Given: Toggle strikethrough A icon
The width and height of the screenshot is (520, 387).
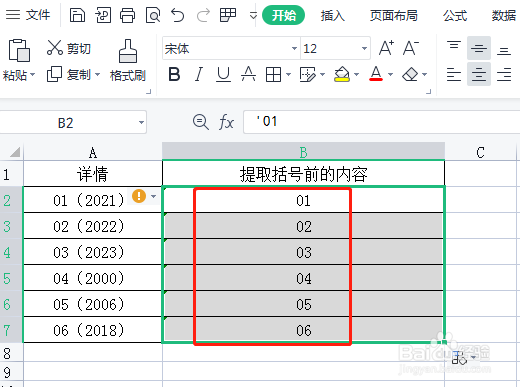Looking at the screenshot, I should pos(248,74).
